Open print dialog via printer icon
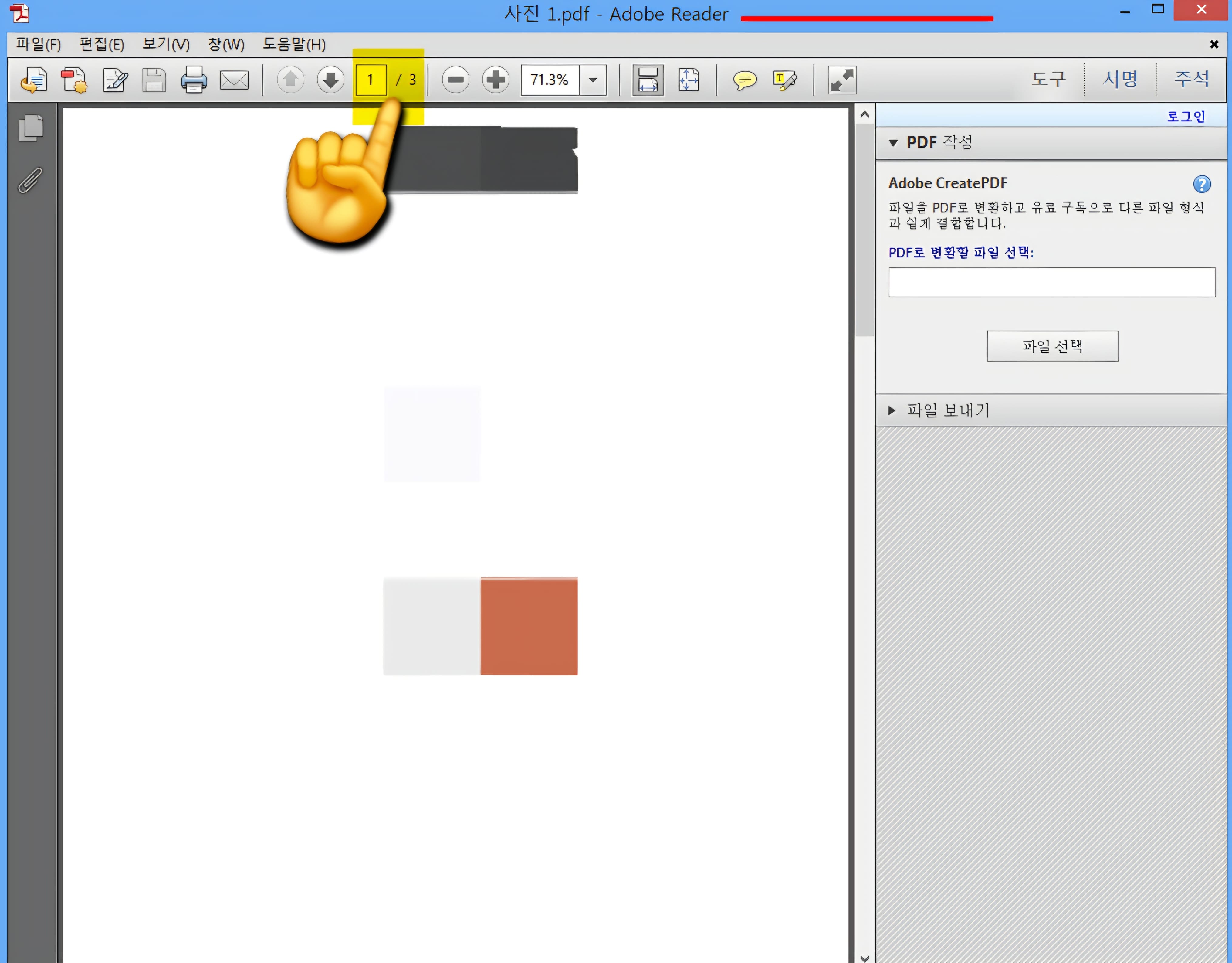 click(x=194, y=80)
